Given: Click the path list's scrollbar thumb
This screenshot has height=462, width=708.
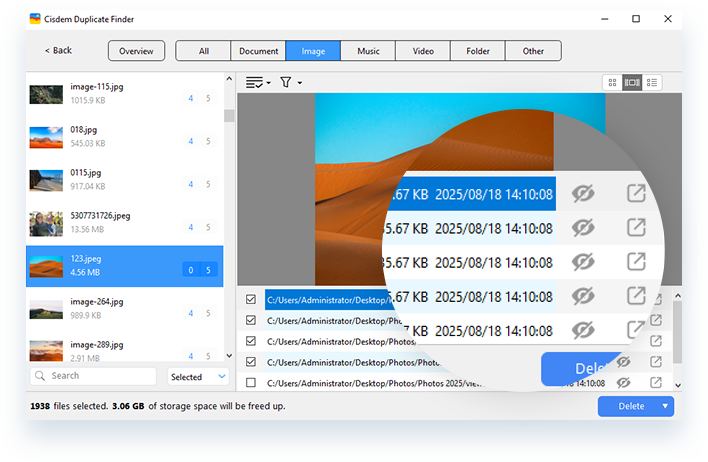Looking at the screenshot, I should pyautogui.click(x=678, y=332).
